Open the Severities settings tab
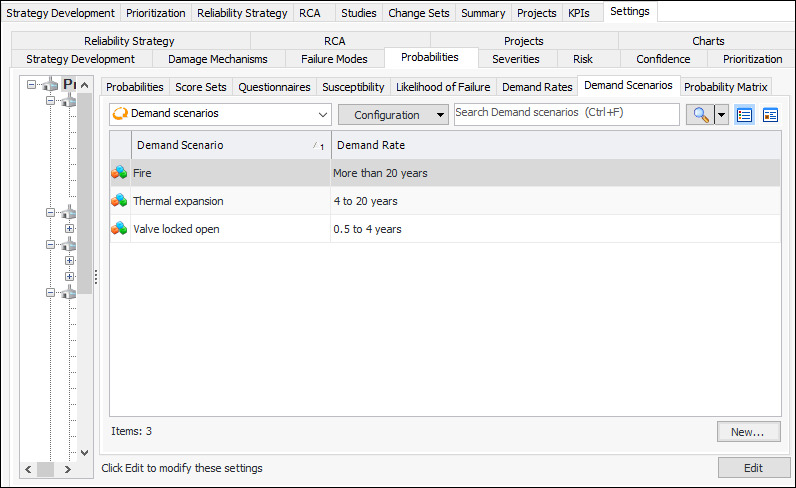This screenshot has width=796, height=488. tap(515, 59)
